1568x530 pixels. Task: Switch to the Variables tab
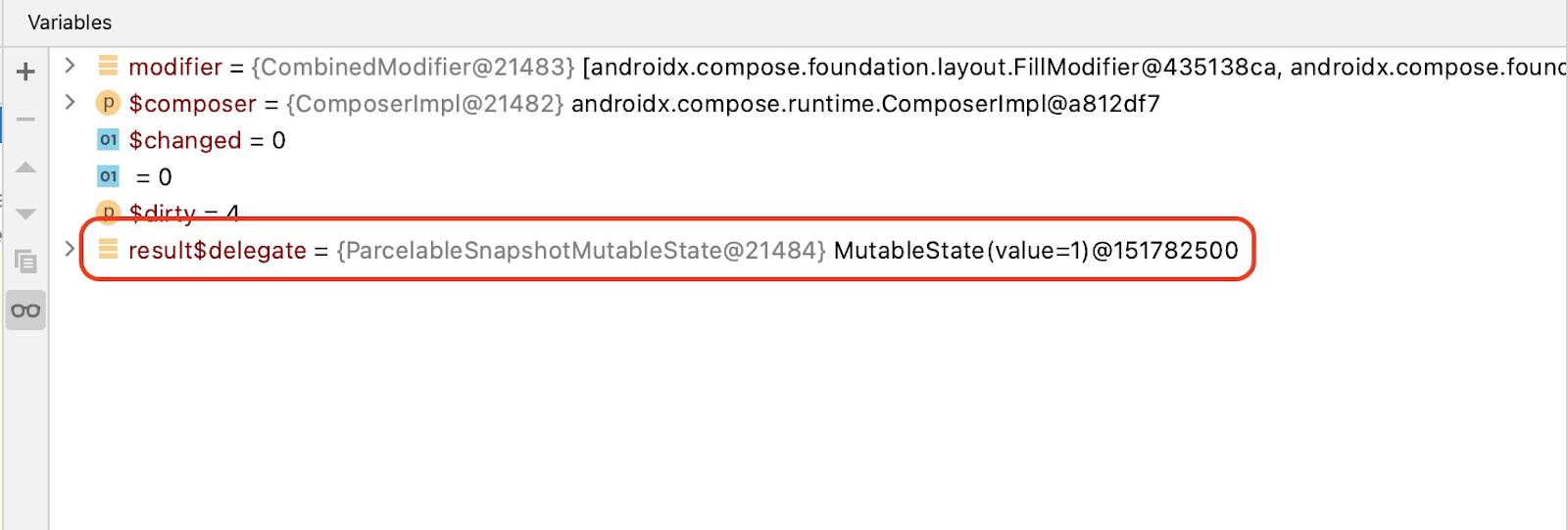coord(70,22)
